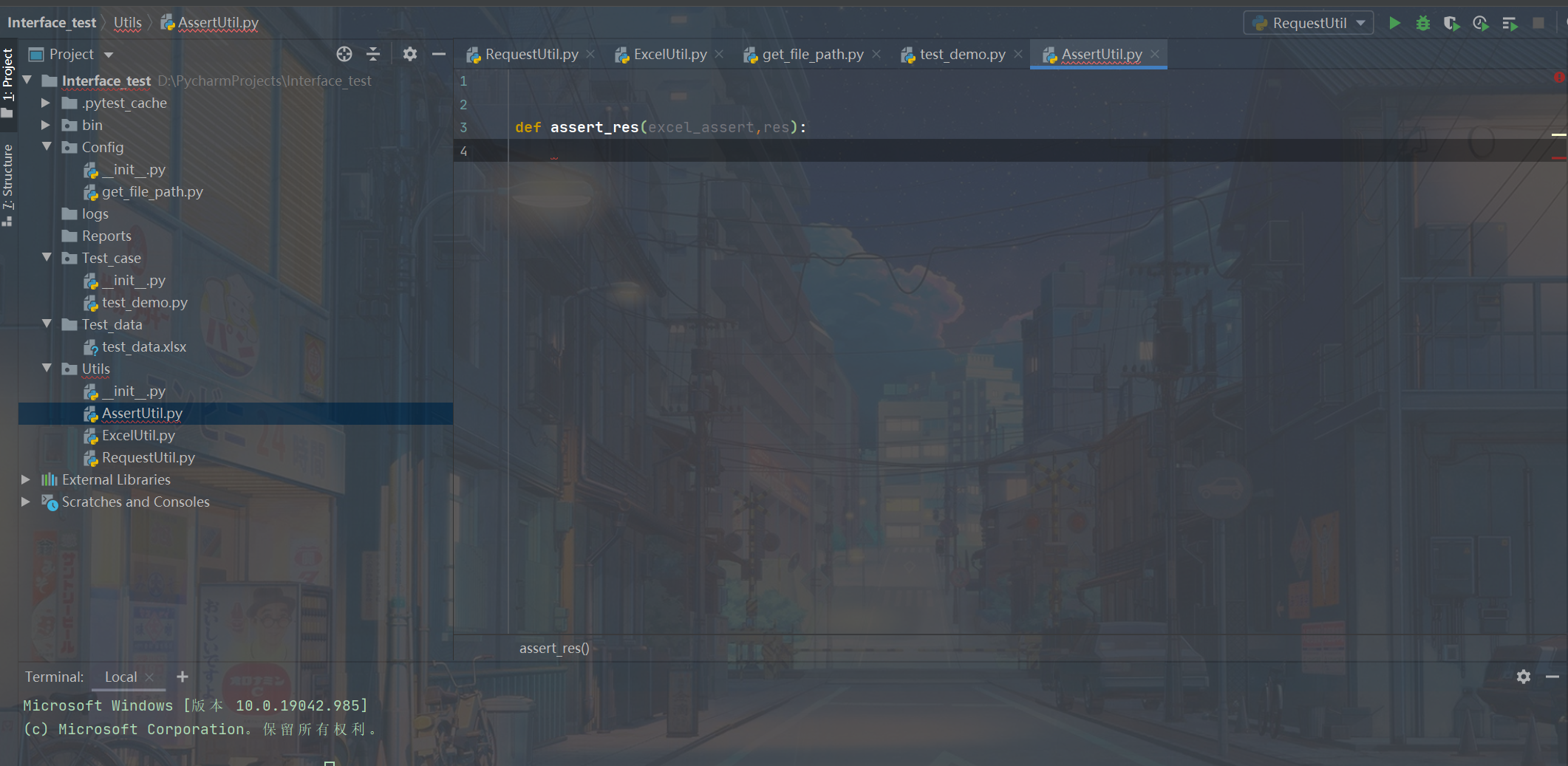The width and height of the screenshot is (1568, 766).
Task: Expand Scratches and Consoles node
Action: (x=26, y=502)
